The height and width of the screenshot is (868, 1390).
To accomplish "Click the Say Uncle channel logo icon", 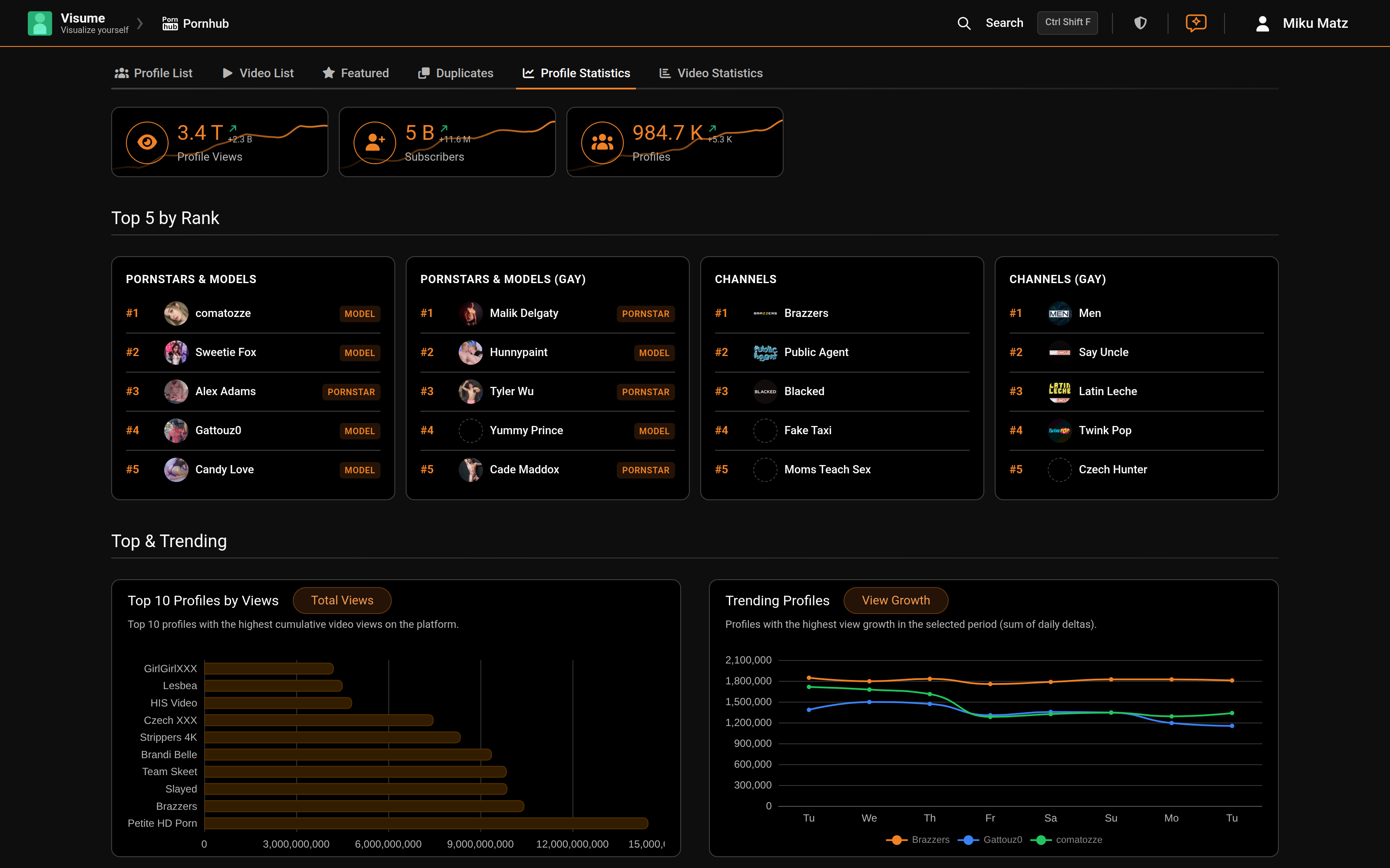I will tap(1059, 353).
